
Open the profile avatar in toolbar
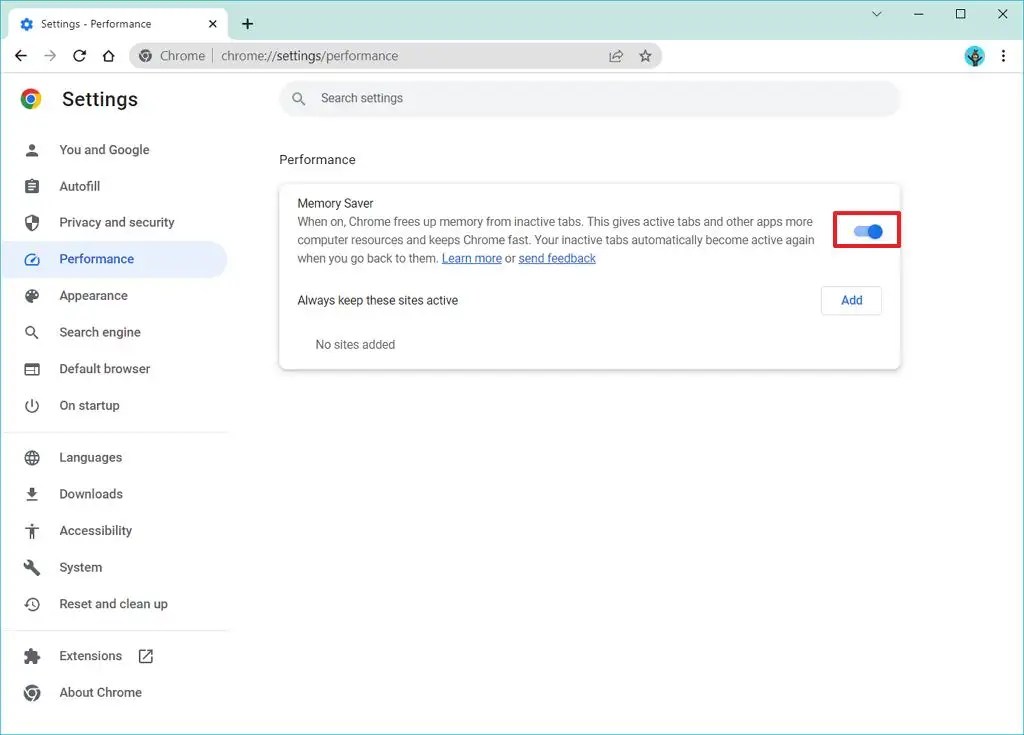(974, 56)
